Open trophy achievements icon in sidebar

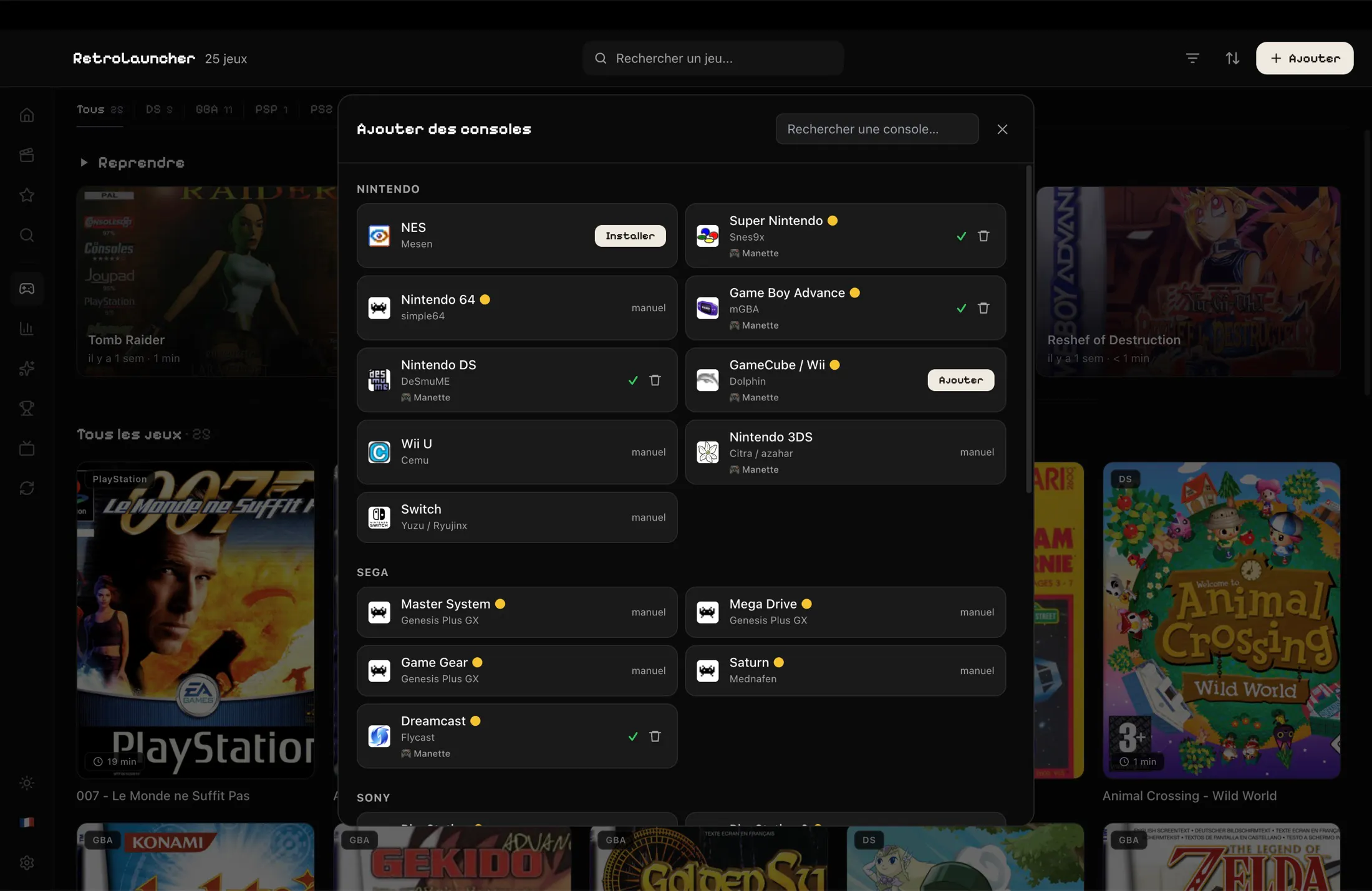click(x=26, y=408)
